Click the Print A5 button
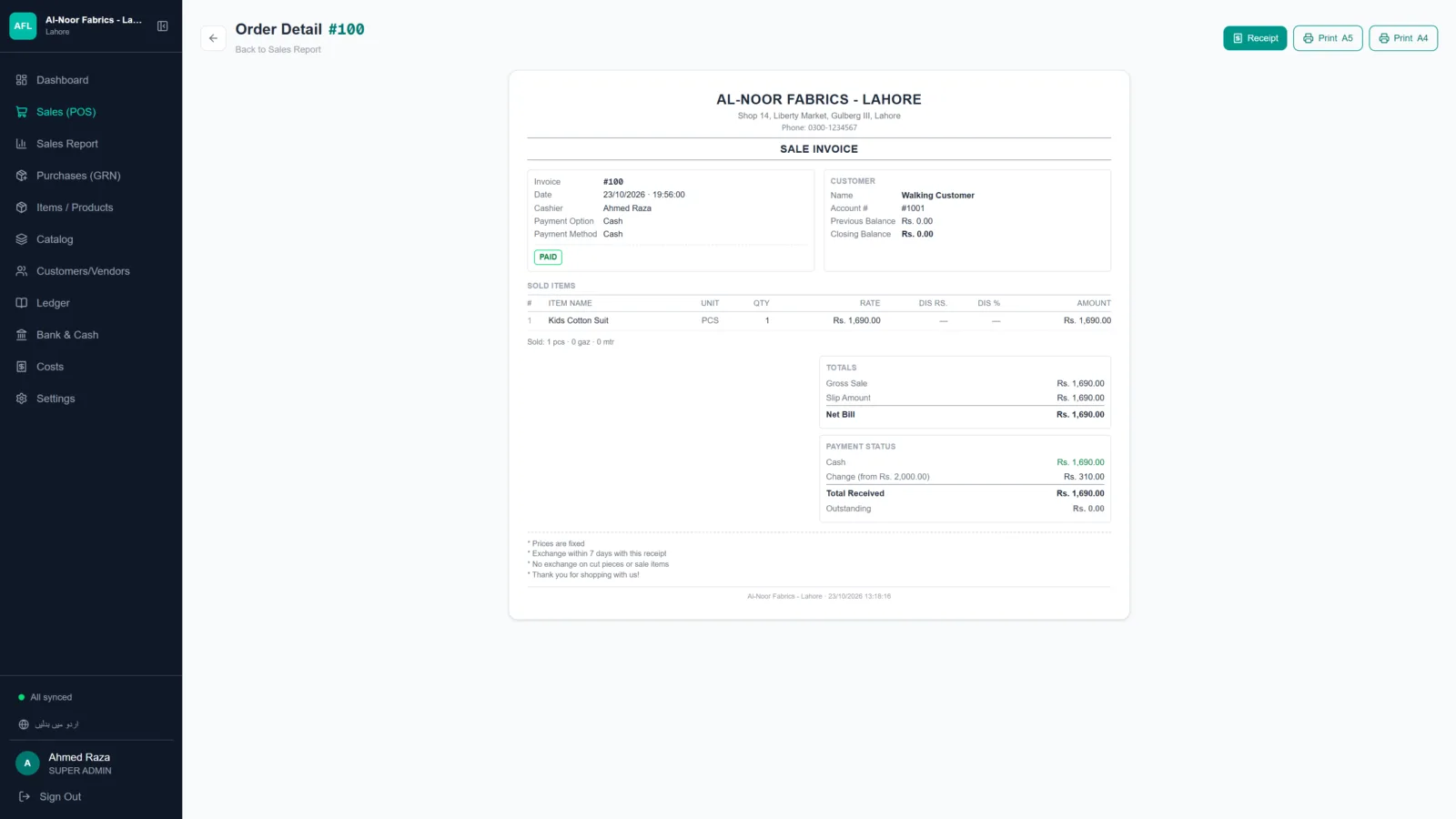 click(x=1328, y=38)
